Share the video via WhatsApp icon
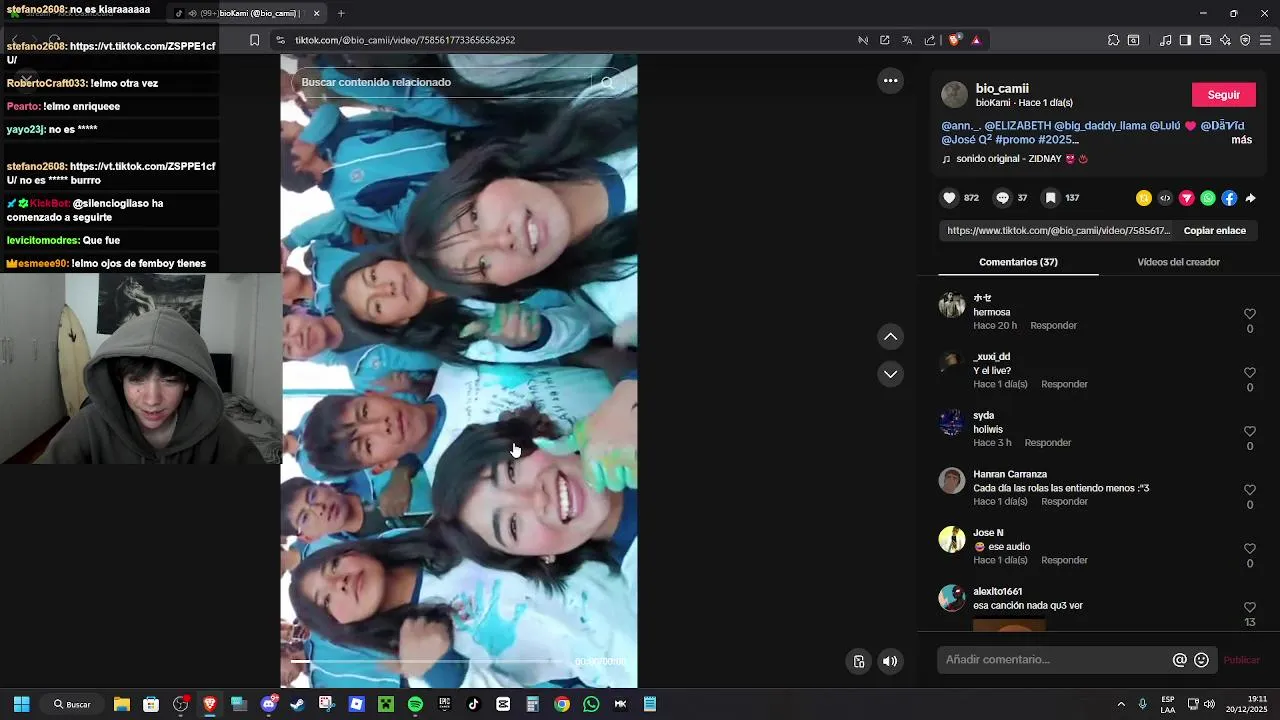1280x720 pixels. click(x=1208, y=198)
